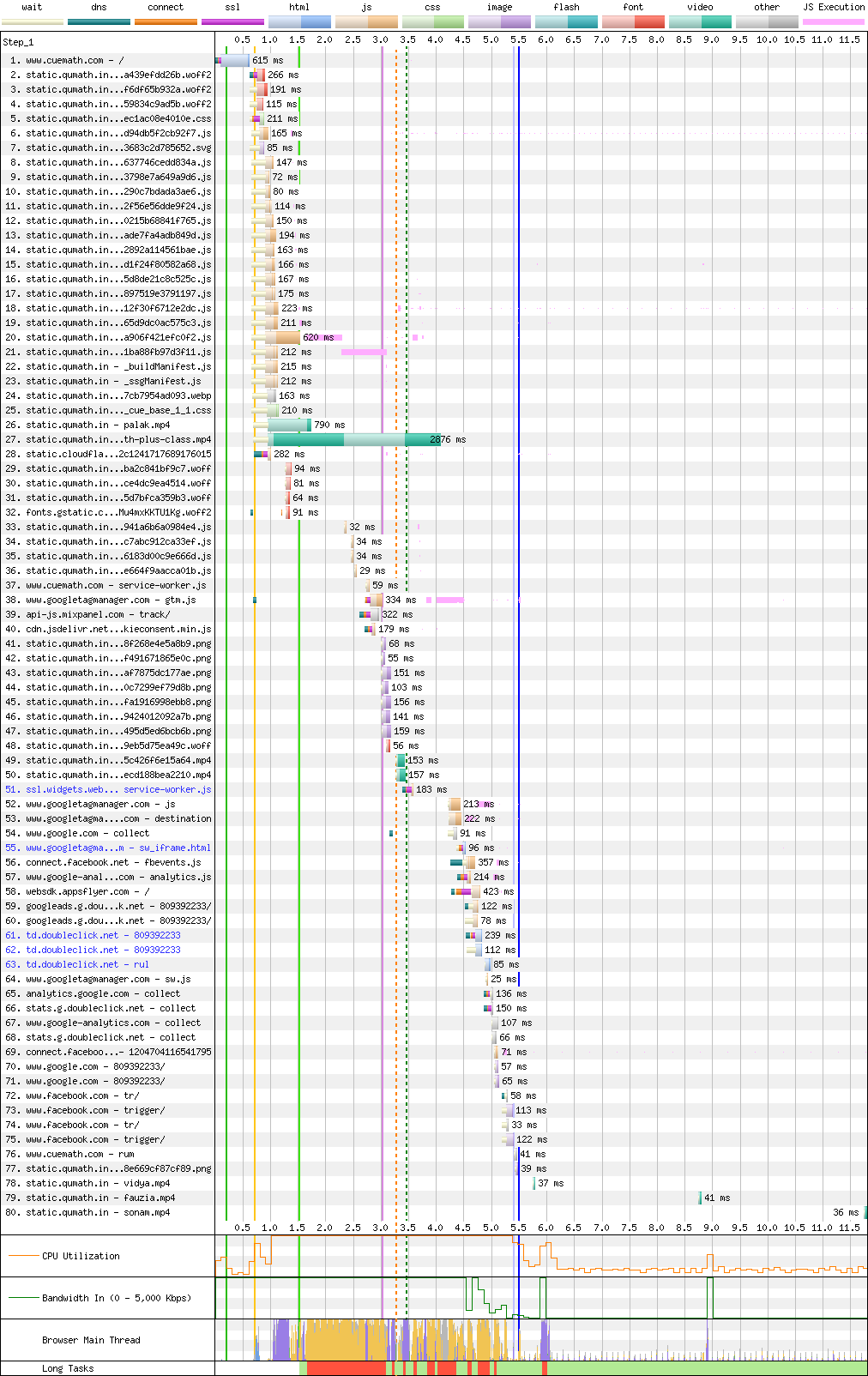Viewport: 868px width, 1376px height.
Task: Click the Step_1 header label
Action: (x=18, y=42)
